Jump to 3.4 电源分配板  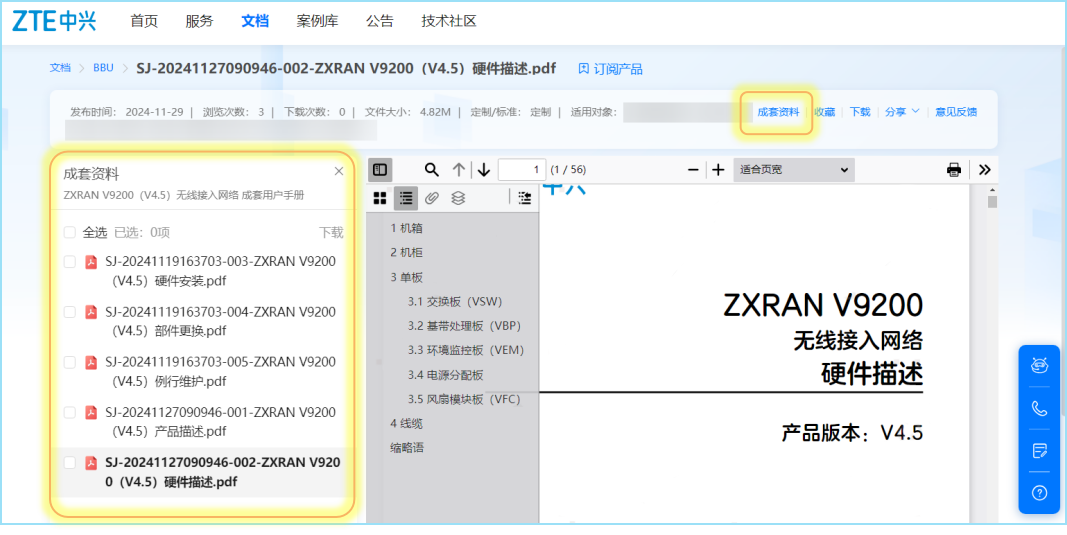click(446, 375)
